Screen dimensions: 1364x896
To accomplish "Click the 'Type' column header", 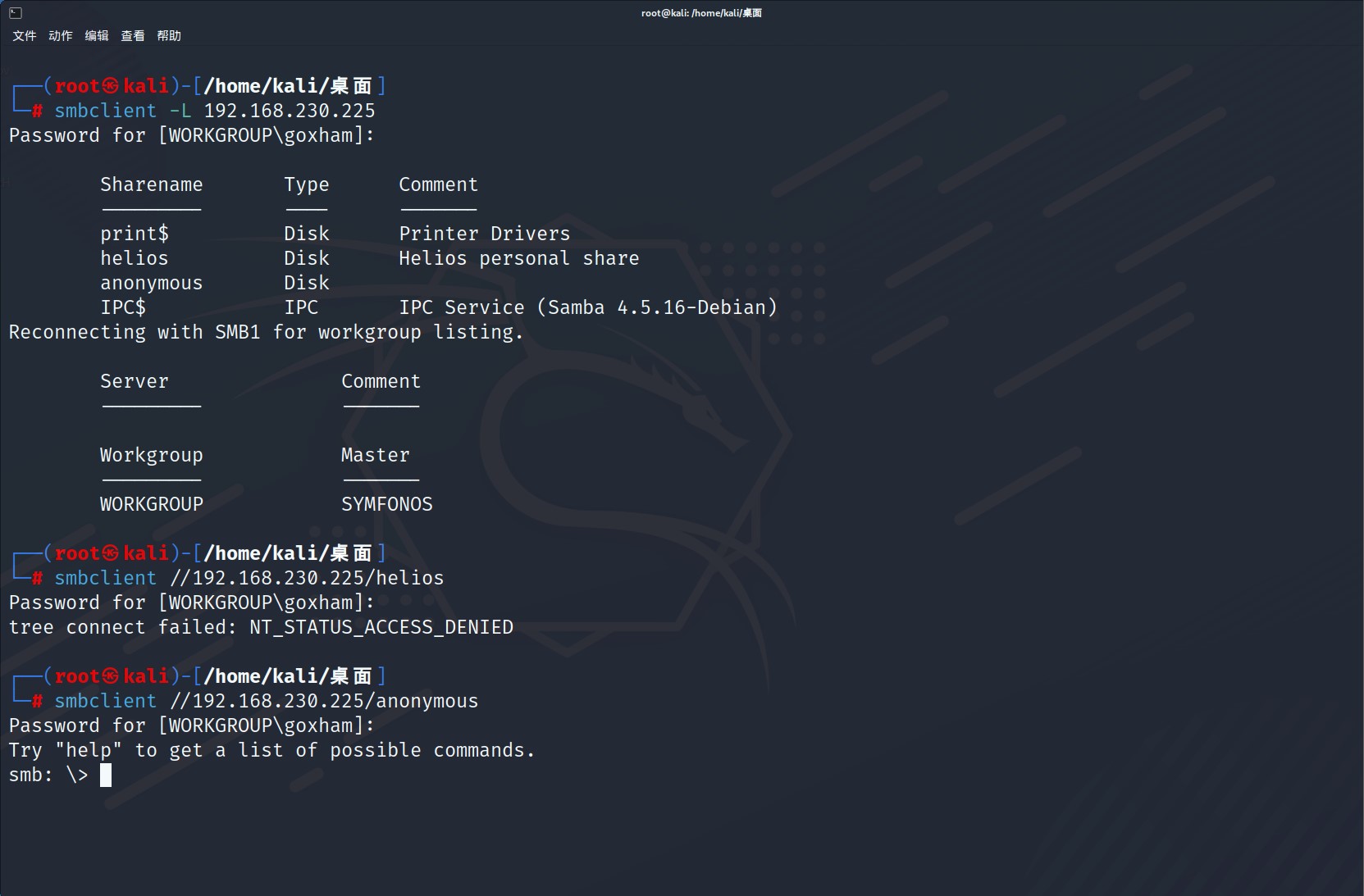I will coord(307,185).
